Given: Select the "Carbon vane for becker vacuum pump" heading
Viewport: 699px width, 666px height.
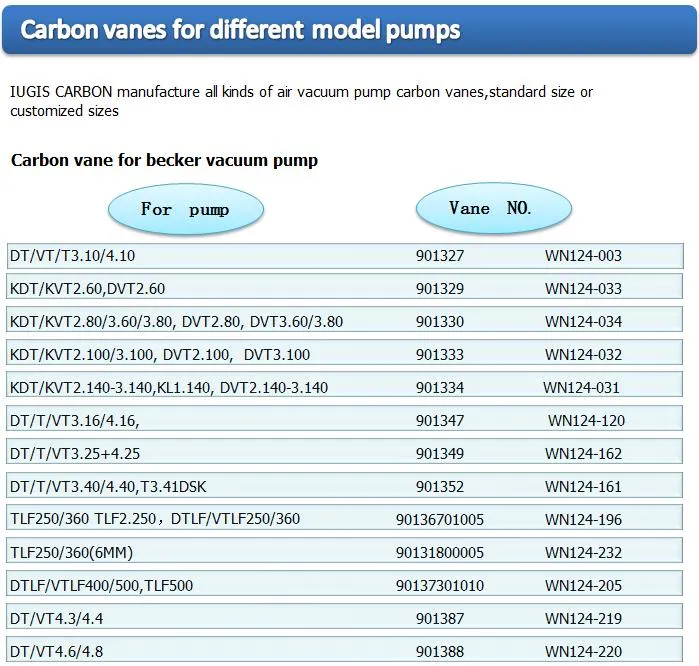Looking at the screenshot, I should 164,160.
